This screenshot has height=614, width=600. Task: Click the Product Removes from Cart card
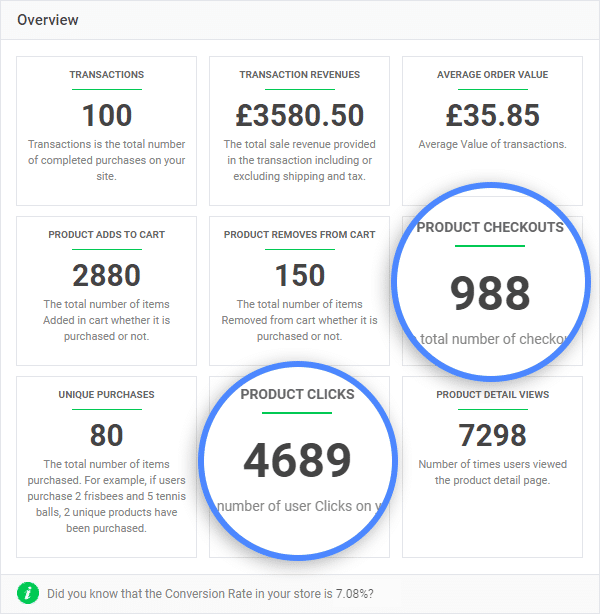point(299,291)
